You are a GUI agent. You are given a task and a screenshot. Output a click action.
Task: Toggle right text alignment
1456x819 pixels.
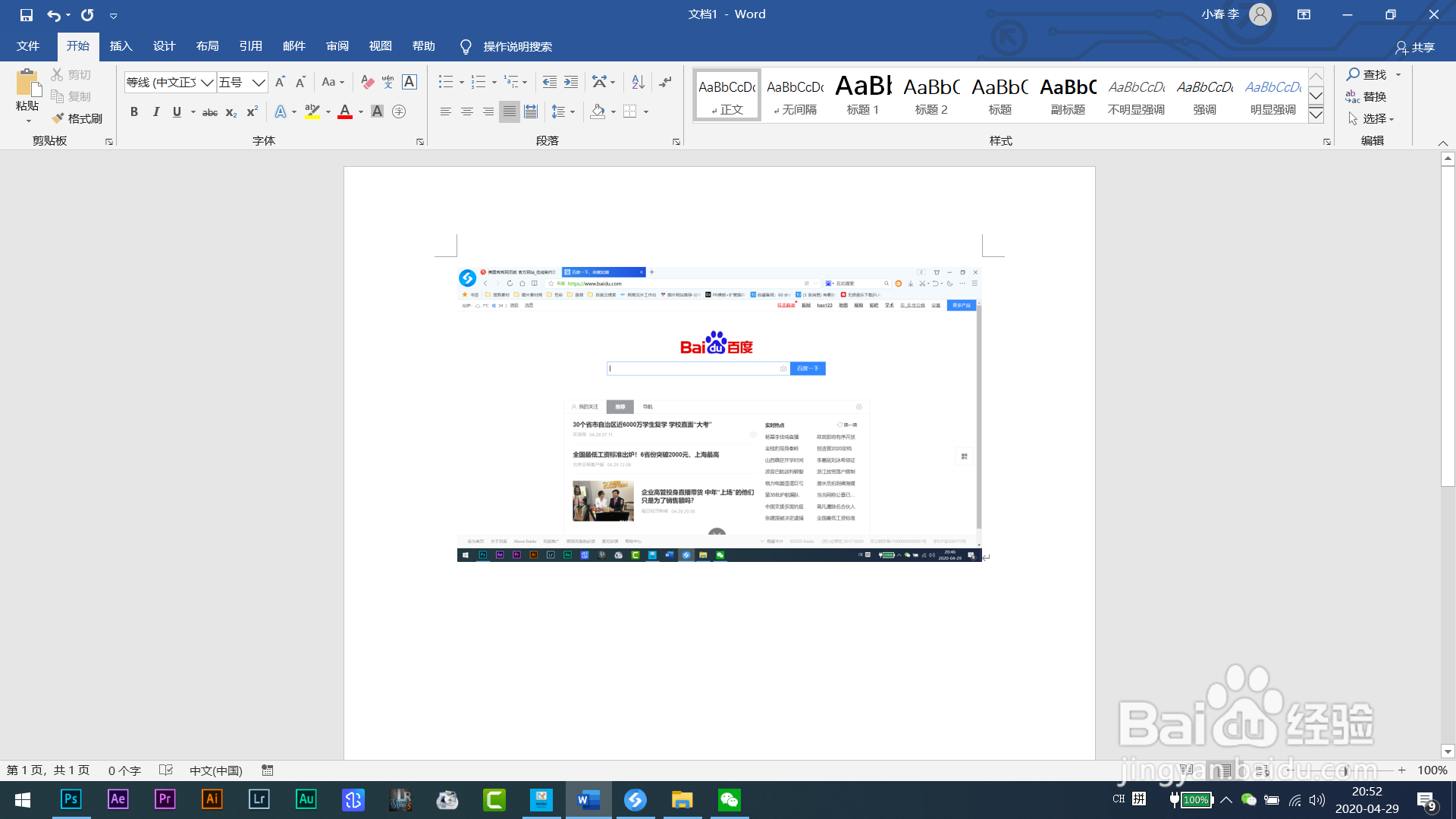488,111
